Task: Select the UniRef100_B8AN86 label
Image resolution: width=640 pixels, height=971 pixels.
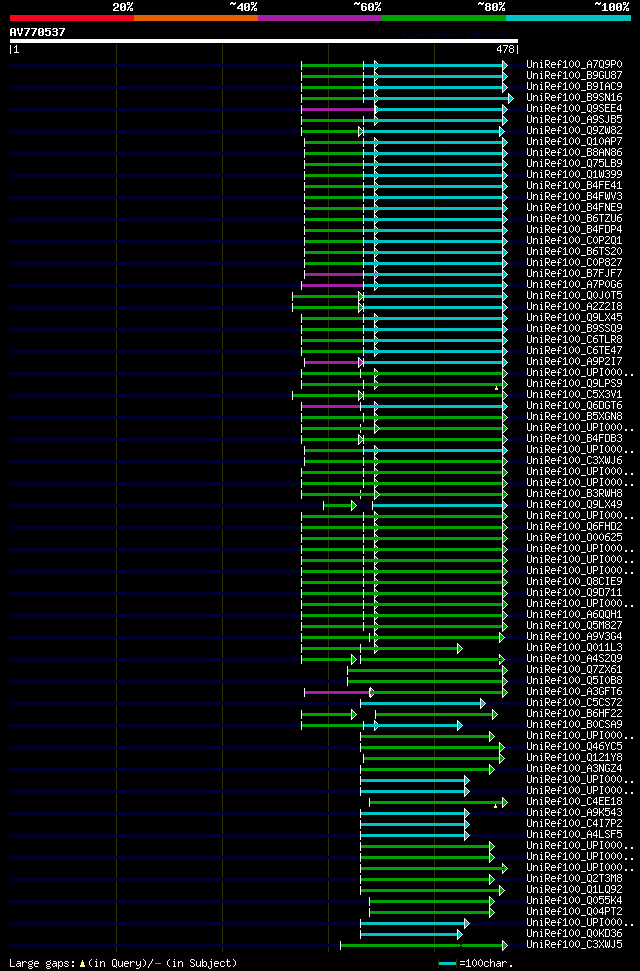Action: point(574,152)
